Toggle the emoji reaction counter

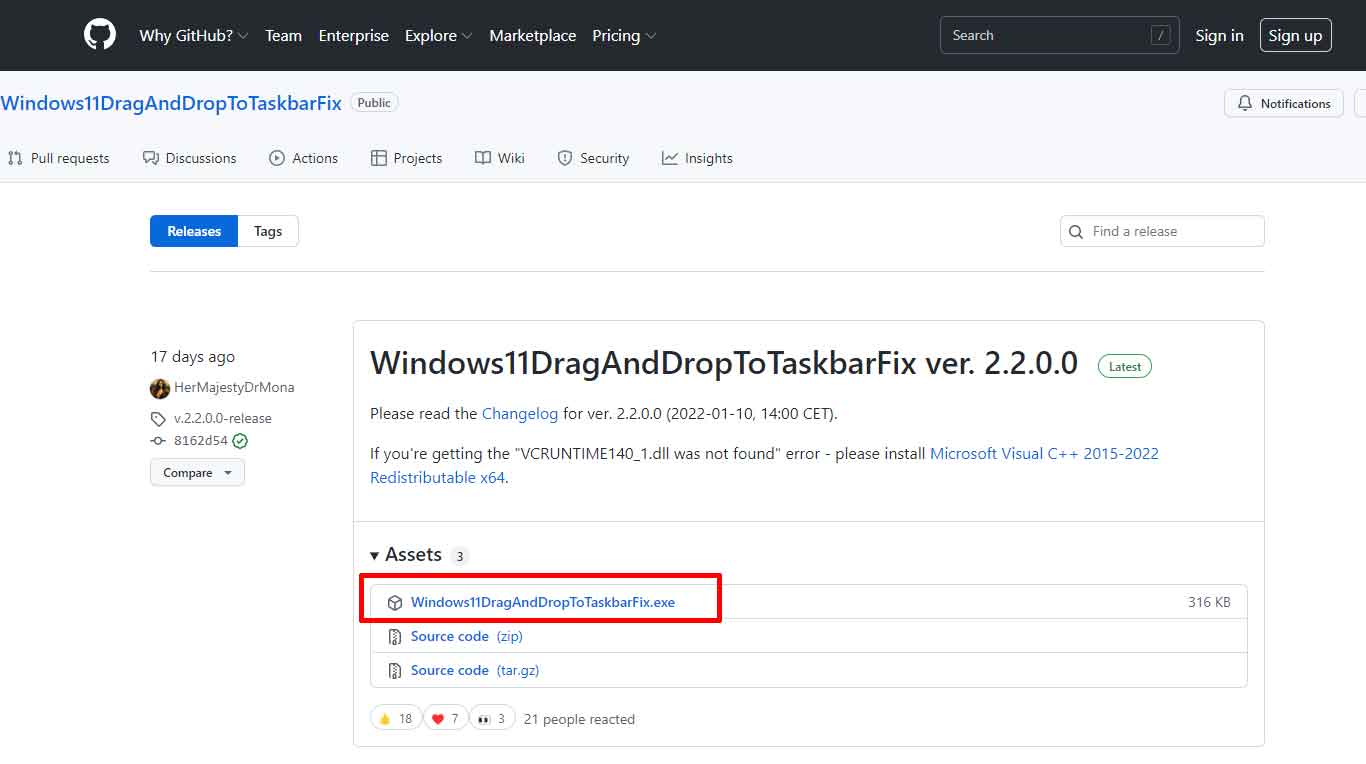491,717
